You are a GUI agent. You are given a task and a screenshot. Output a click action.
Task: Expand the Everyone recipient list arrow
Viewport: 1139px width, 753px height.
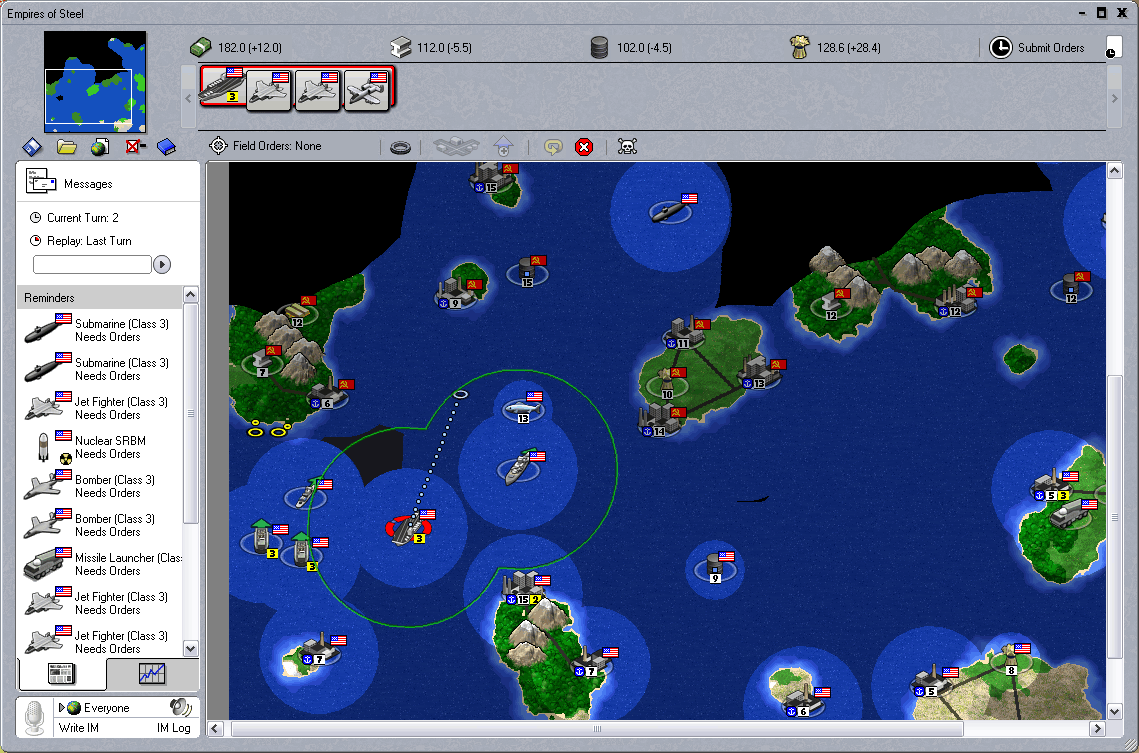[62, 708]
